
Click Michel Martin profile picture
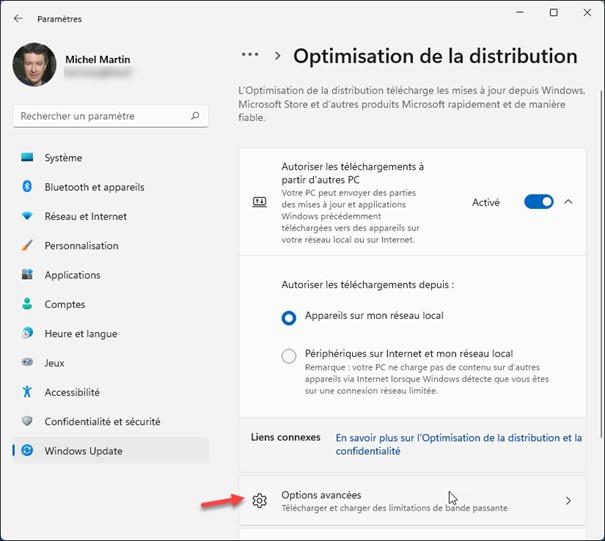[34, 65]
